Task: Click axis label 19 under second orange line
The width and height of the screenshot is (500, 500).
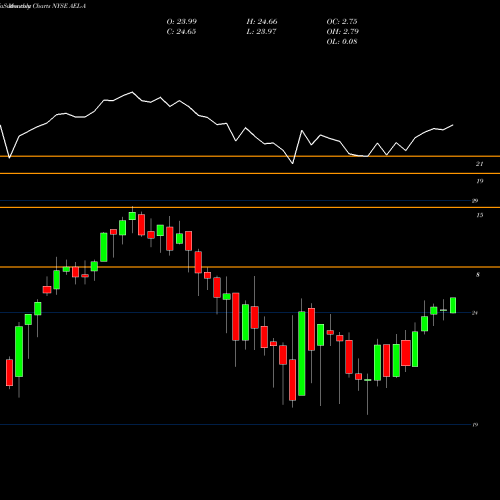Action: click(479, 181)
